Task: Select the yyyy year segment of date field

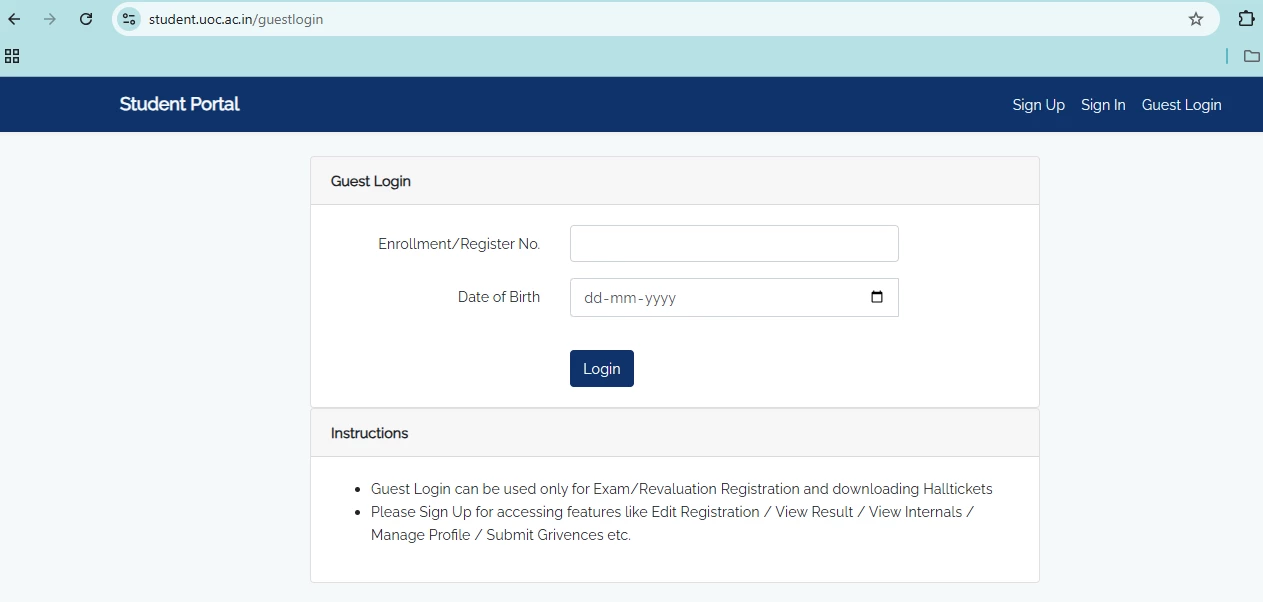Action: (x=659, y=298)
